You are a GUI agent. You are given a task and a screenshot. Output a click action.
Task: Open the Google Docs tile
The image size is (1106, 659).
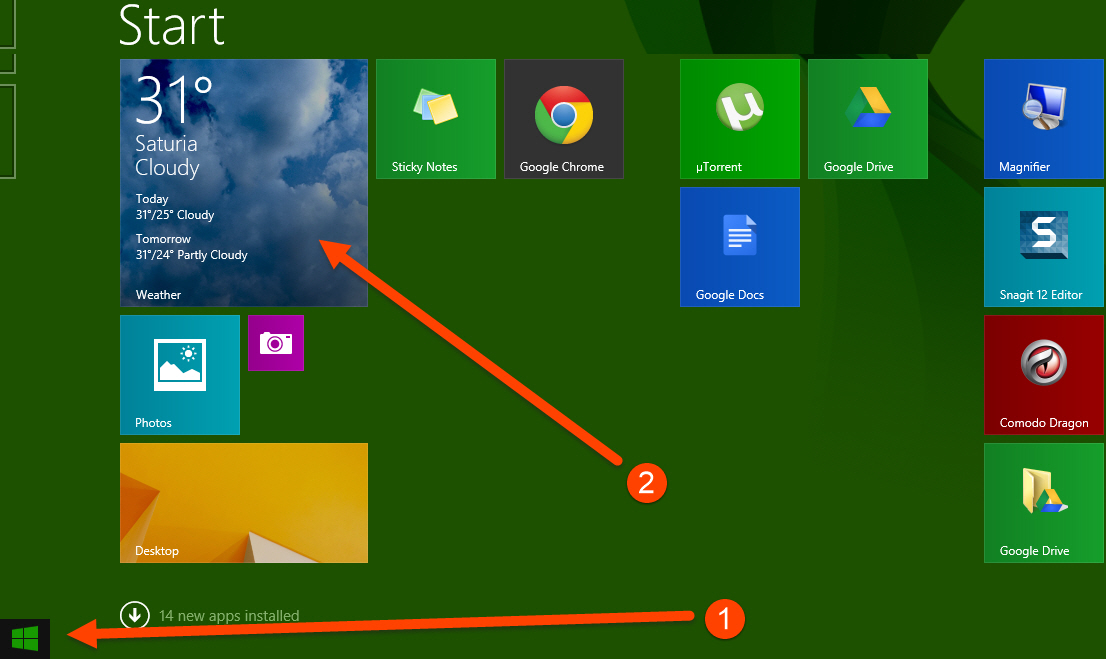(x=739, y=246)
